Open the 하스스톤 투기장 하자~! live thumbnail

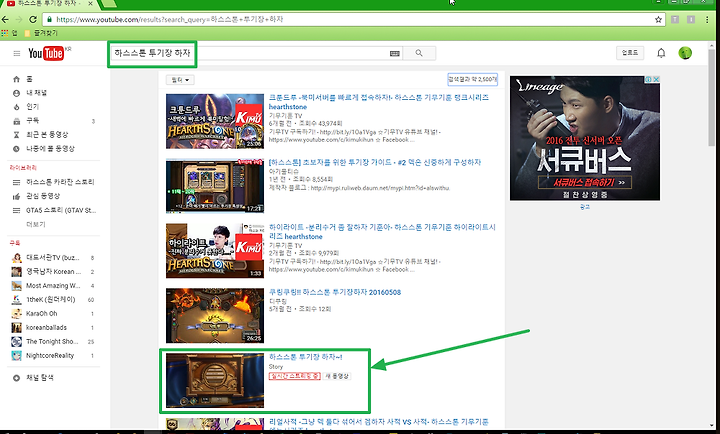(x=215, y=380)
